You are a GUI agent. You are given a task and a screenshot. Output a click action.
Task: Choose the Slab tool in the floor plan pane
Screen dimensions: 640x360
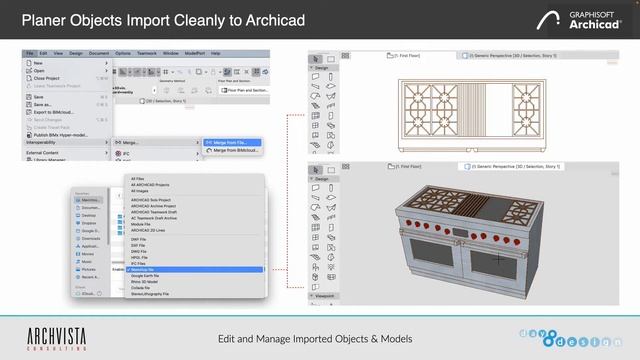pyautogui.click(x=331, y=86)
